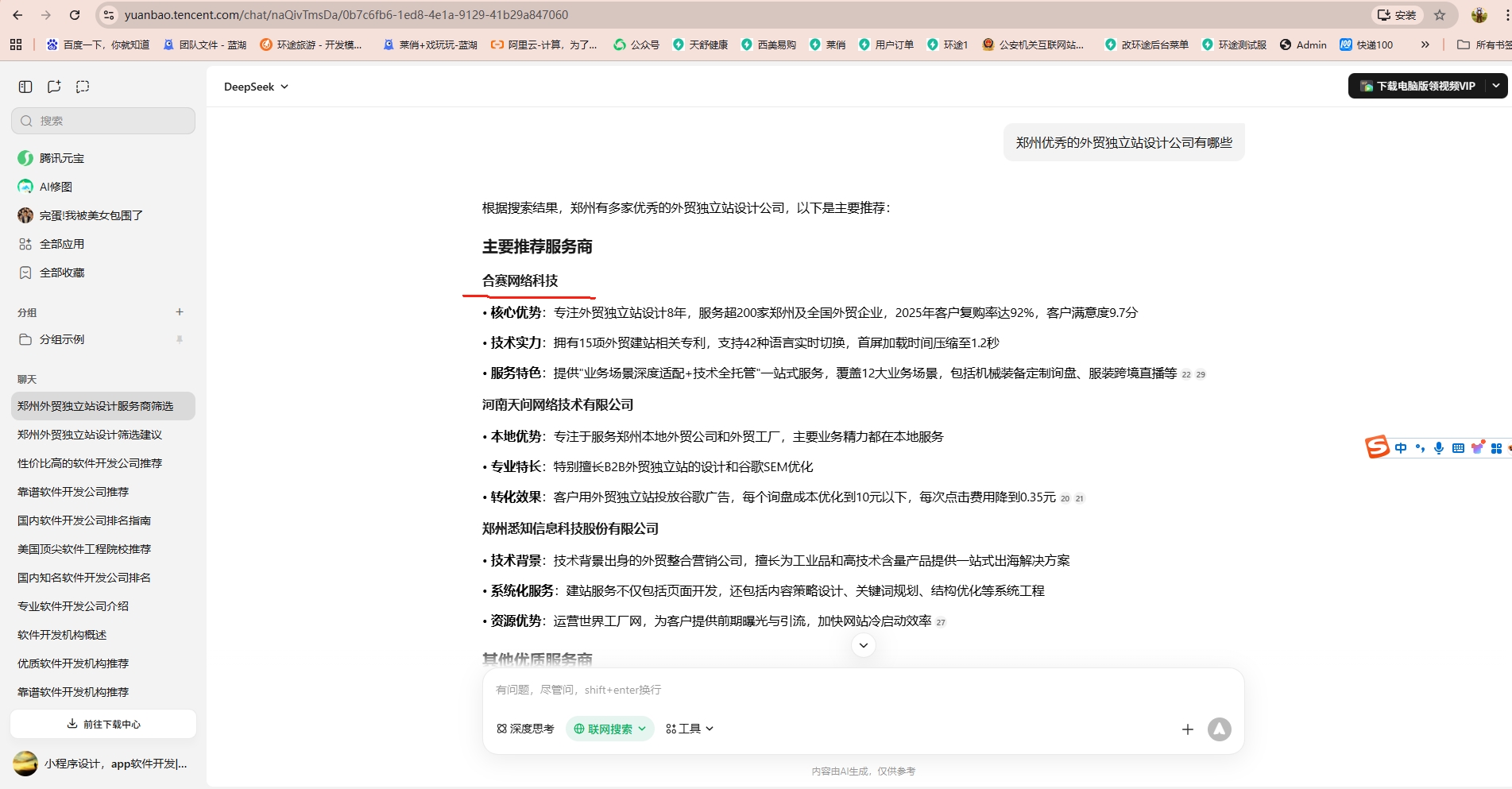Image resolution: width=1512 pixels, height=789 pixels.
Task: Enable 深度思考 deep thinking mode
Action: click(524, 729)
